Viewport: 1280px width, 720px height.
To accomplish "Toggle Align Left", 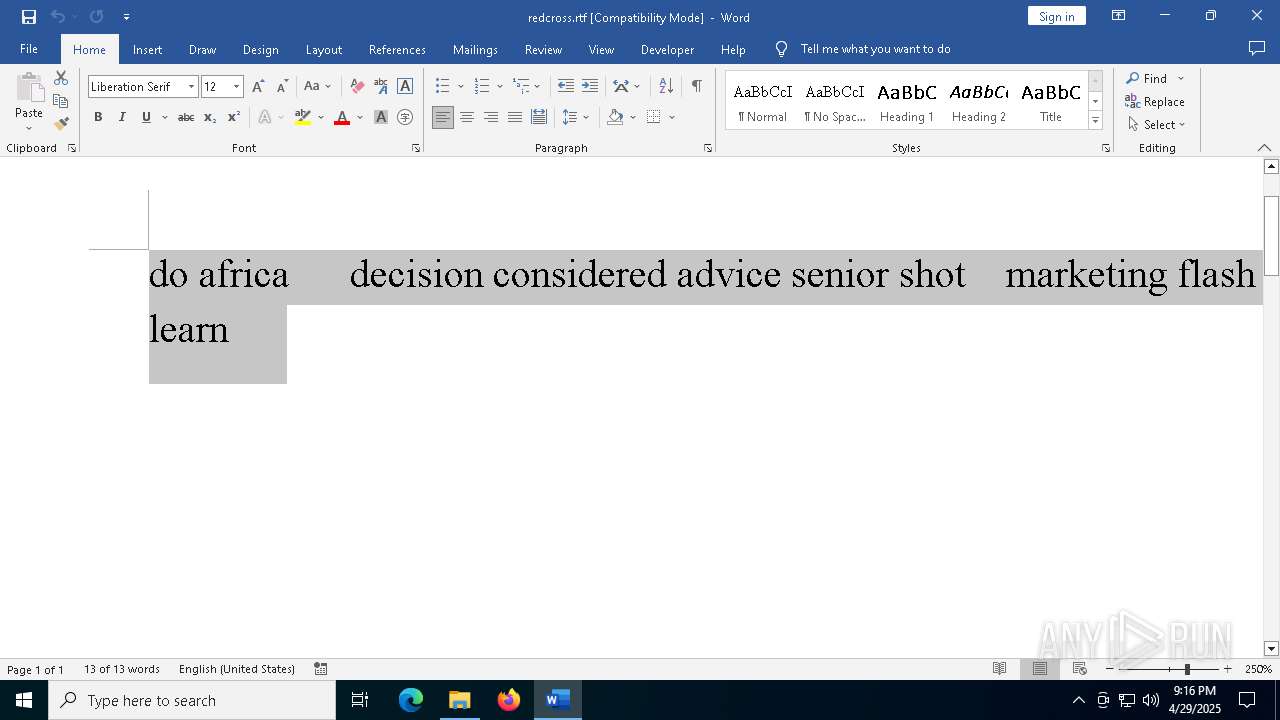I will tap(443, 118).
